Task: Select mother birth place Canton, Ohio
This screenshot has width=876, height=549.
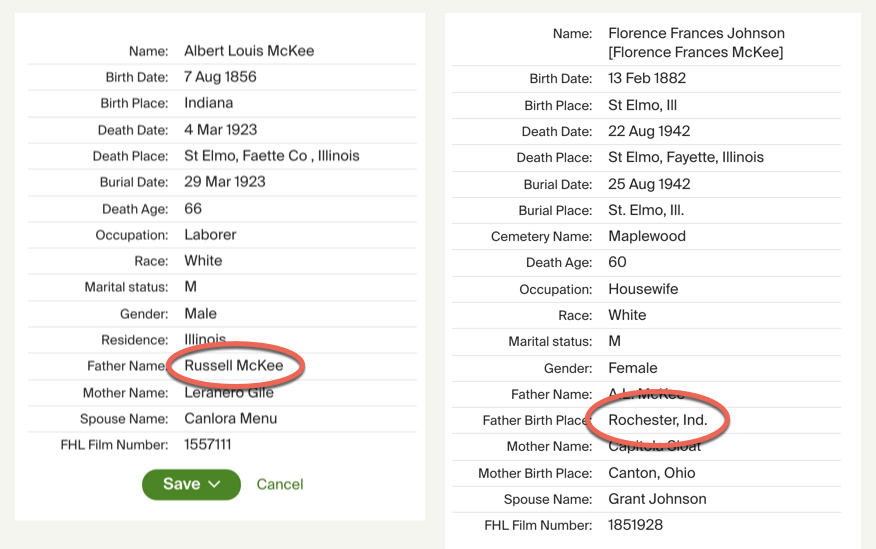Action: tap(651, 473)
